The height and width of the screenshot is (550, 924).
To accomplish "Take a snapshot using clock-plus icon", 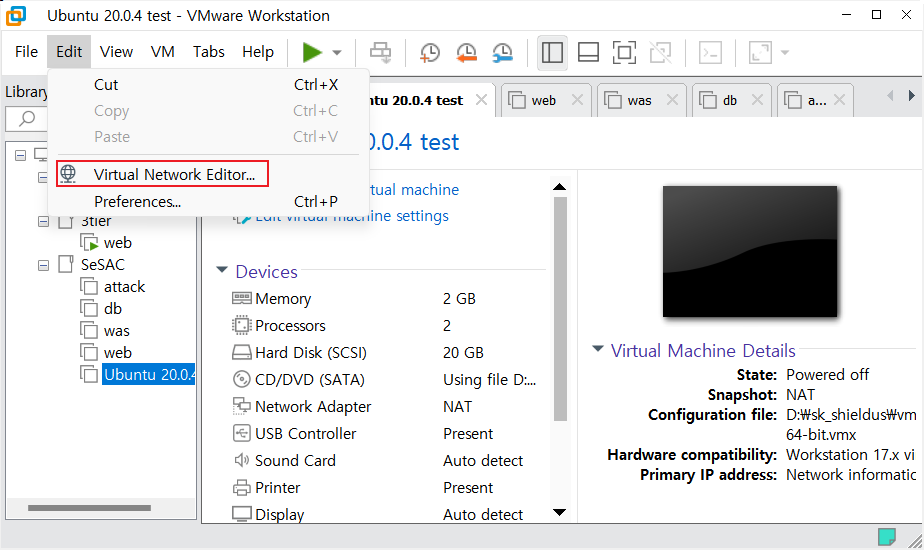I will 430,52.
